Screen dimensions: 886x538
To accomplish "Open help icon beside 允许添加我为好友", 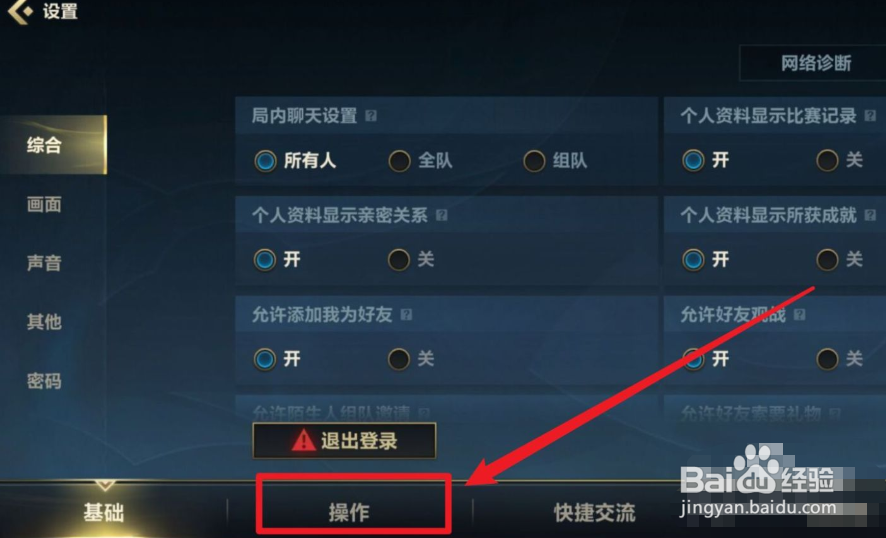I will pyautogui.click(x=406, y=314).
